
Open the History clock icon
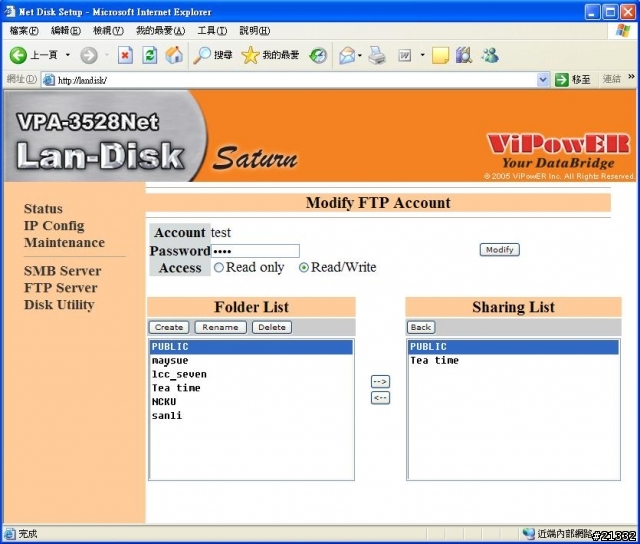[x=318, y=55]
